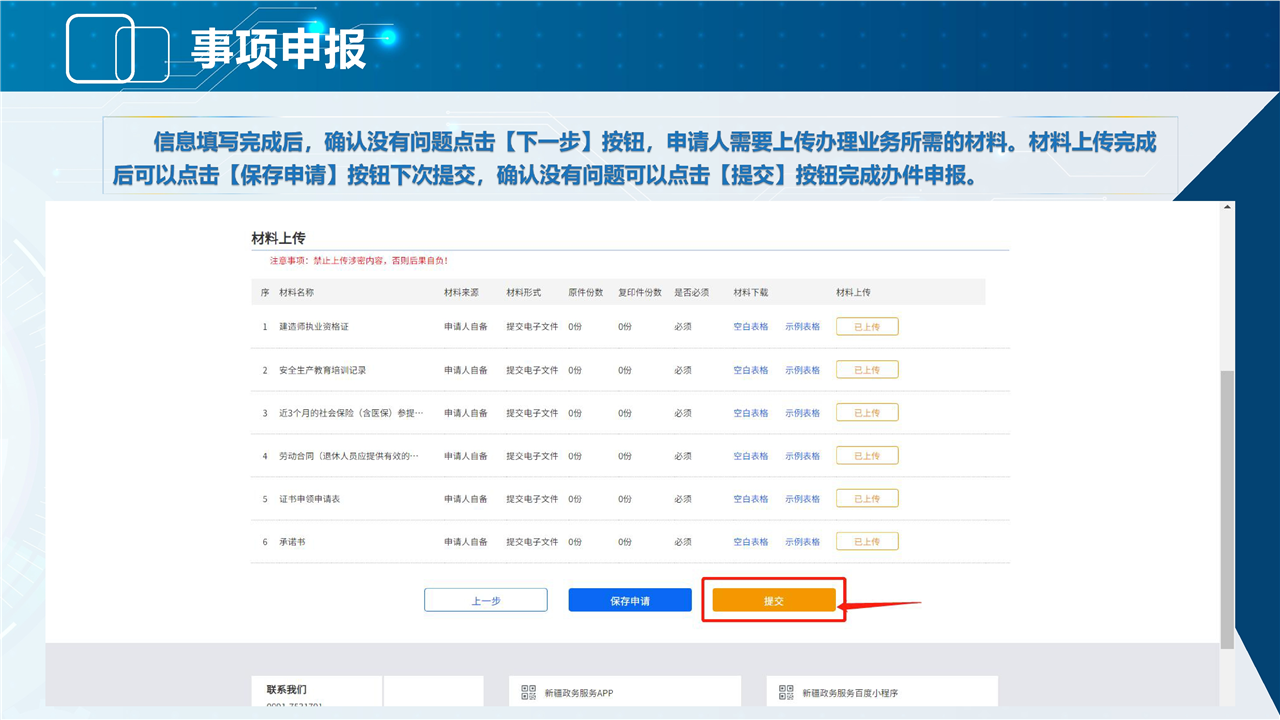
Task: Download 空白表格 for 承诺书 row
Action: tap(750, 542)
